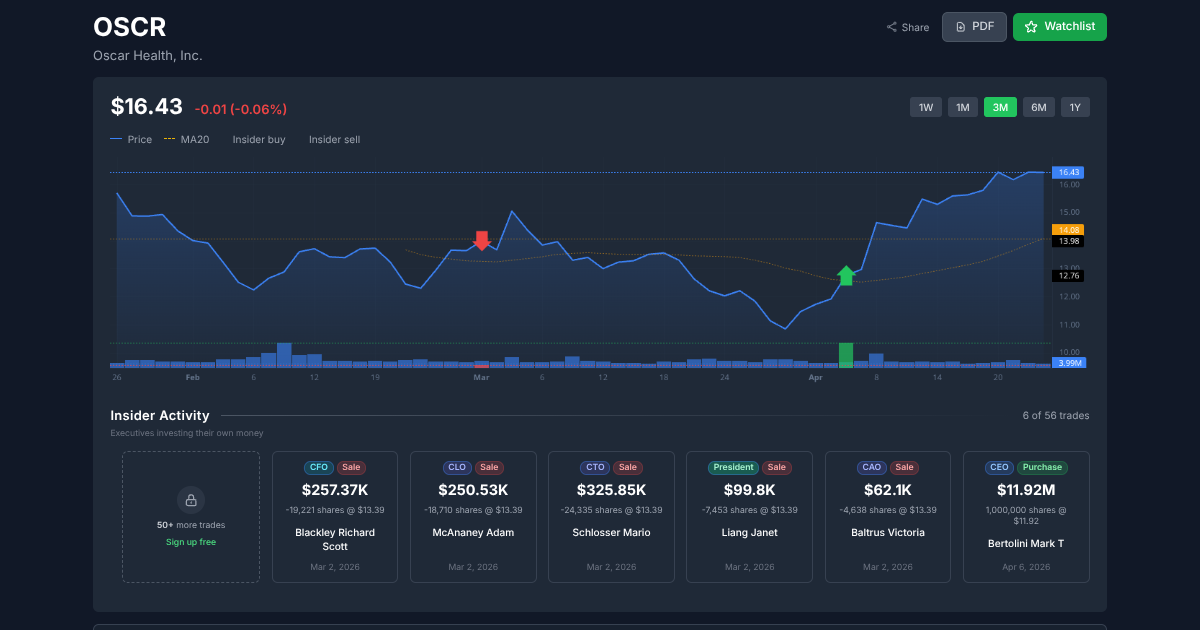The width and height of the screenshot is (1200, 630).
Task: Click the red insider sell arrow
Action: (x=482, y=240)
